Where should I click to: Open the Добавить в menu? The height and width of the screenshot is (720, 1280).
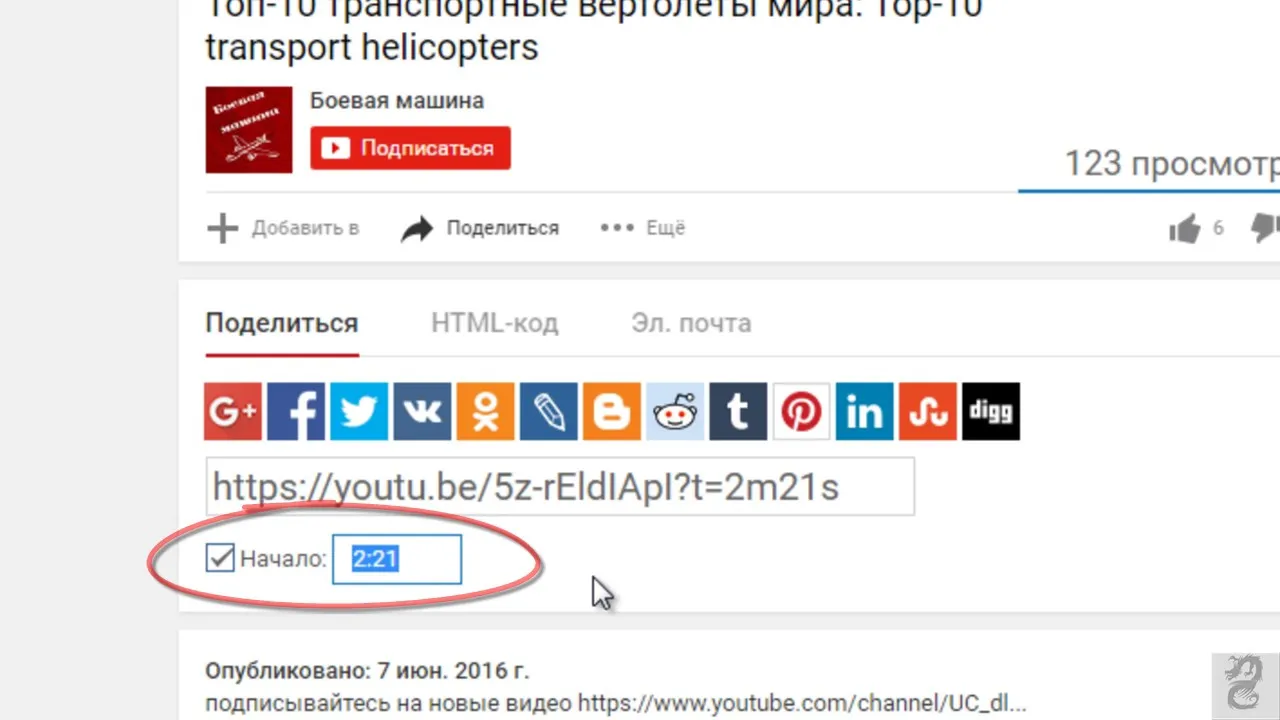pos(283,228)
